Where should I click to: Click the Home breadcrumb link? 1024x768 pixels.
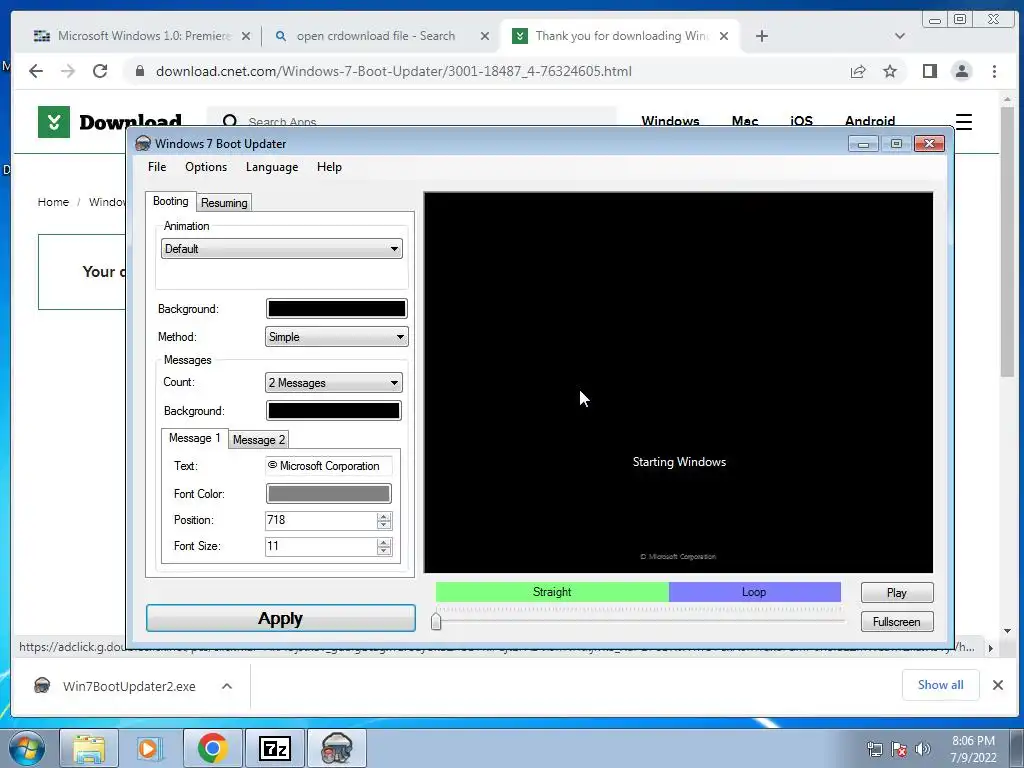(53, 202)
